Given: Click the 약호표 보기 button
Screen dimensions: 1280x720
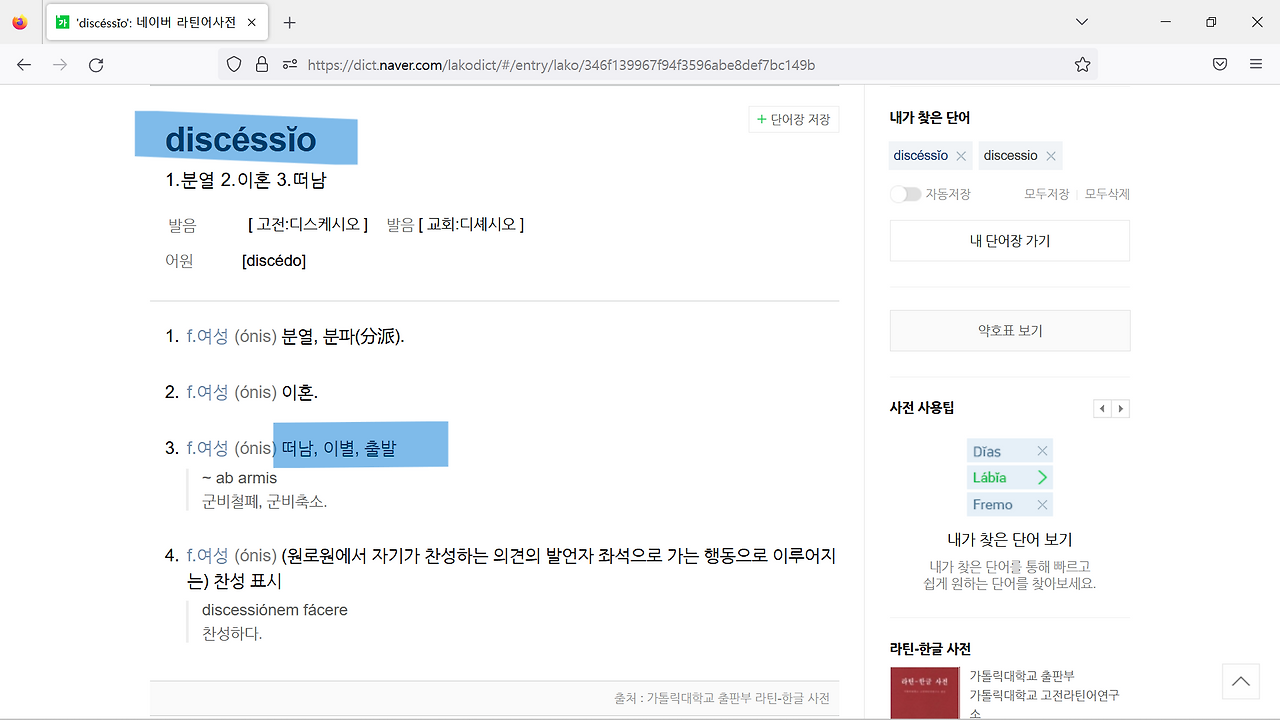Looking at the screenshot, I should pyautogui.click(x=1009, y=331).
